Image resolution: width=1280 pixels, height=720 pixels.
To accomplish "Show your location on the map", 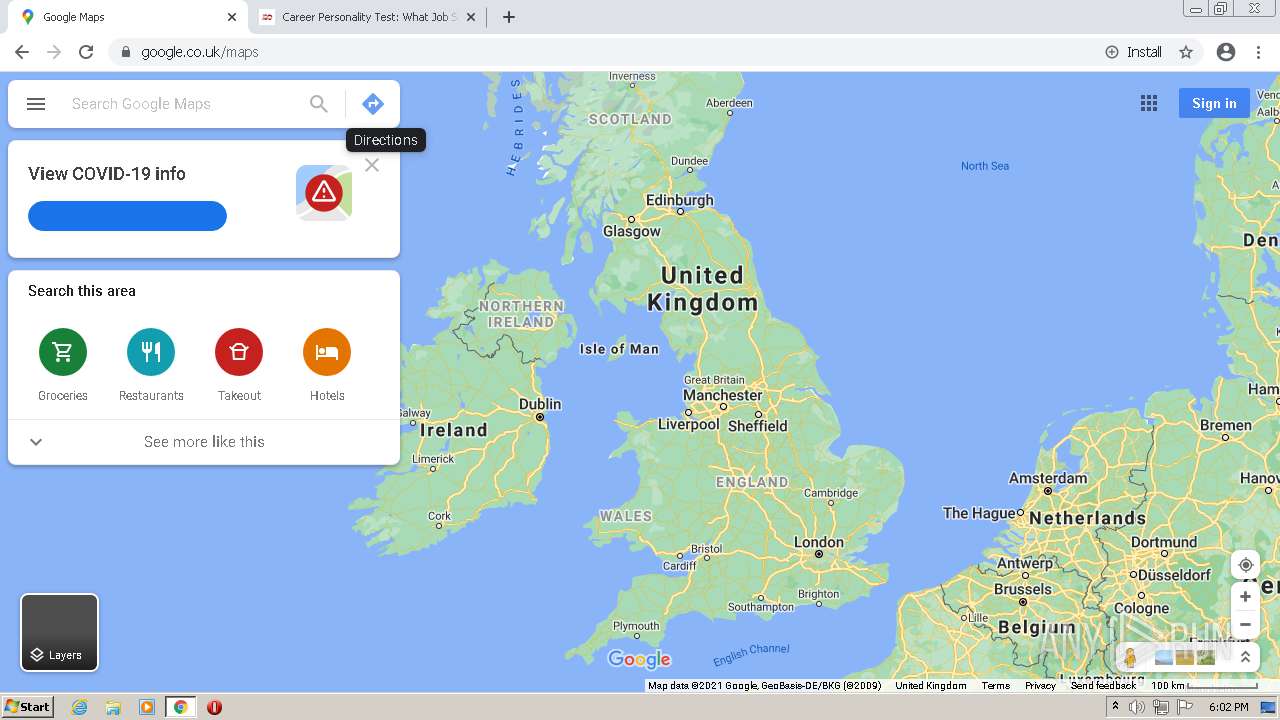I will pos(1245,565).
